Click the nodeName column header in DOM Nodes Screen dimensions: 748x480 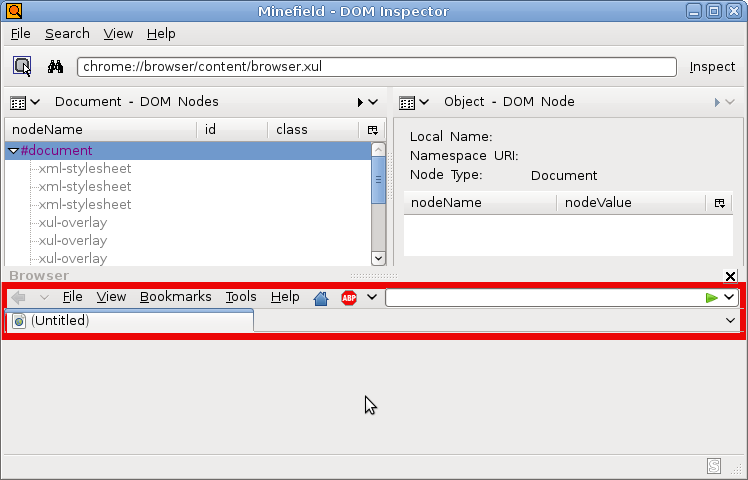click(x=101, y=130)
